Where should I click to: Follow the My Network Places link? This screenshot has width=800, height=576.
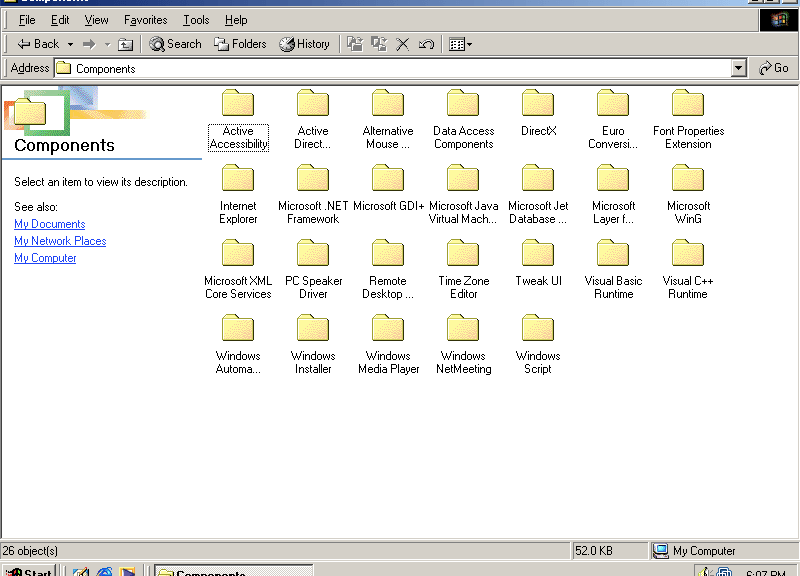click(60, 241)
